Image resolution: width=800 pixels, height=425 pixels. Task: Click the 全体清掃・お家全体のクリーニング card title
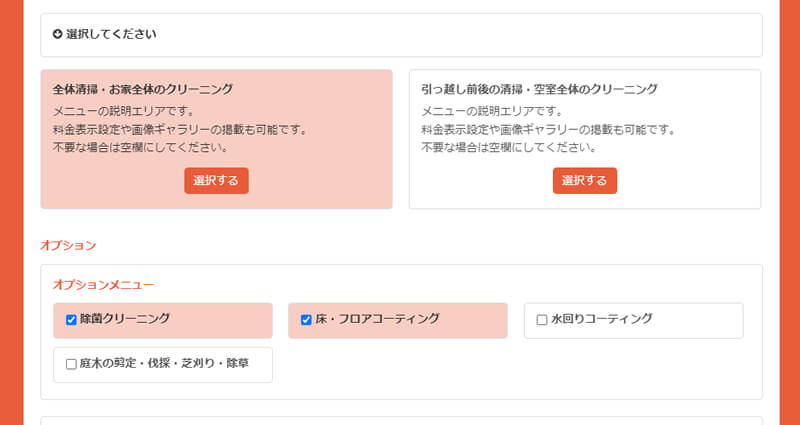pos(143,89)
